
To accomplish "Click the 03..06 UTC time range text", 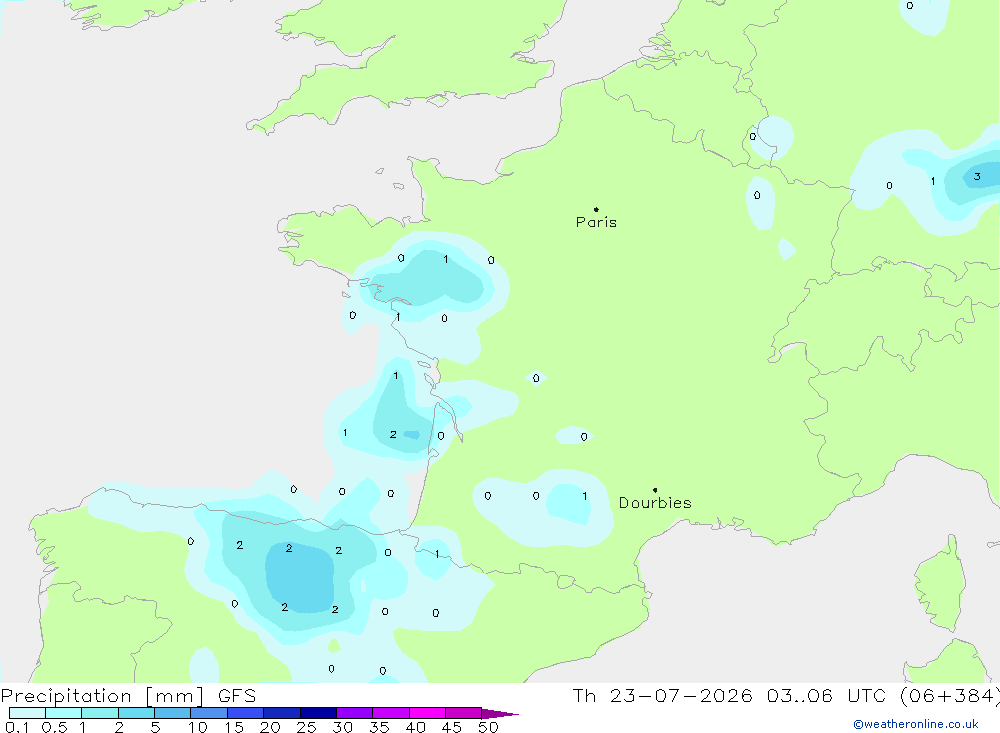I will coord(827,696).
